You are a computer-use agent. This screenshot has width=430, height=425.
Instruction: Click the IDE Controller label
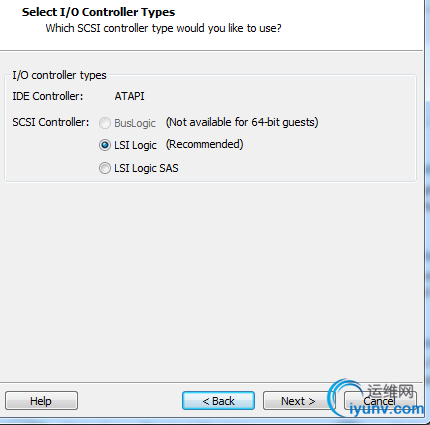coord(48,96)
